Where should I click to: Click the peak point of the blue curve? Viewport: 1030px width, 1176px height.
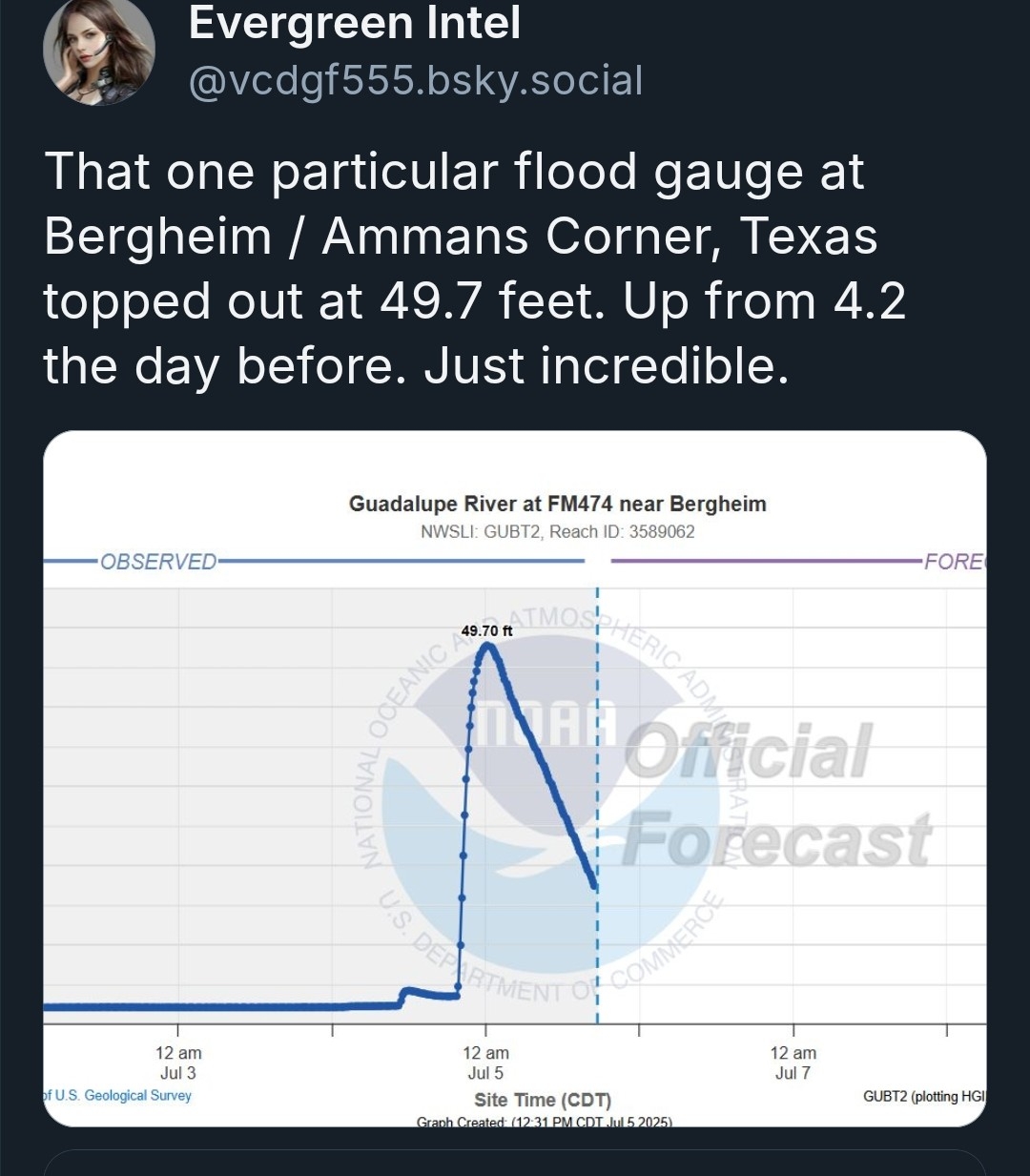tap(487, 646)
